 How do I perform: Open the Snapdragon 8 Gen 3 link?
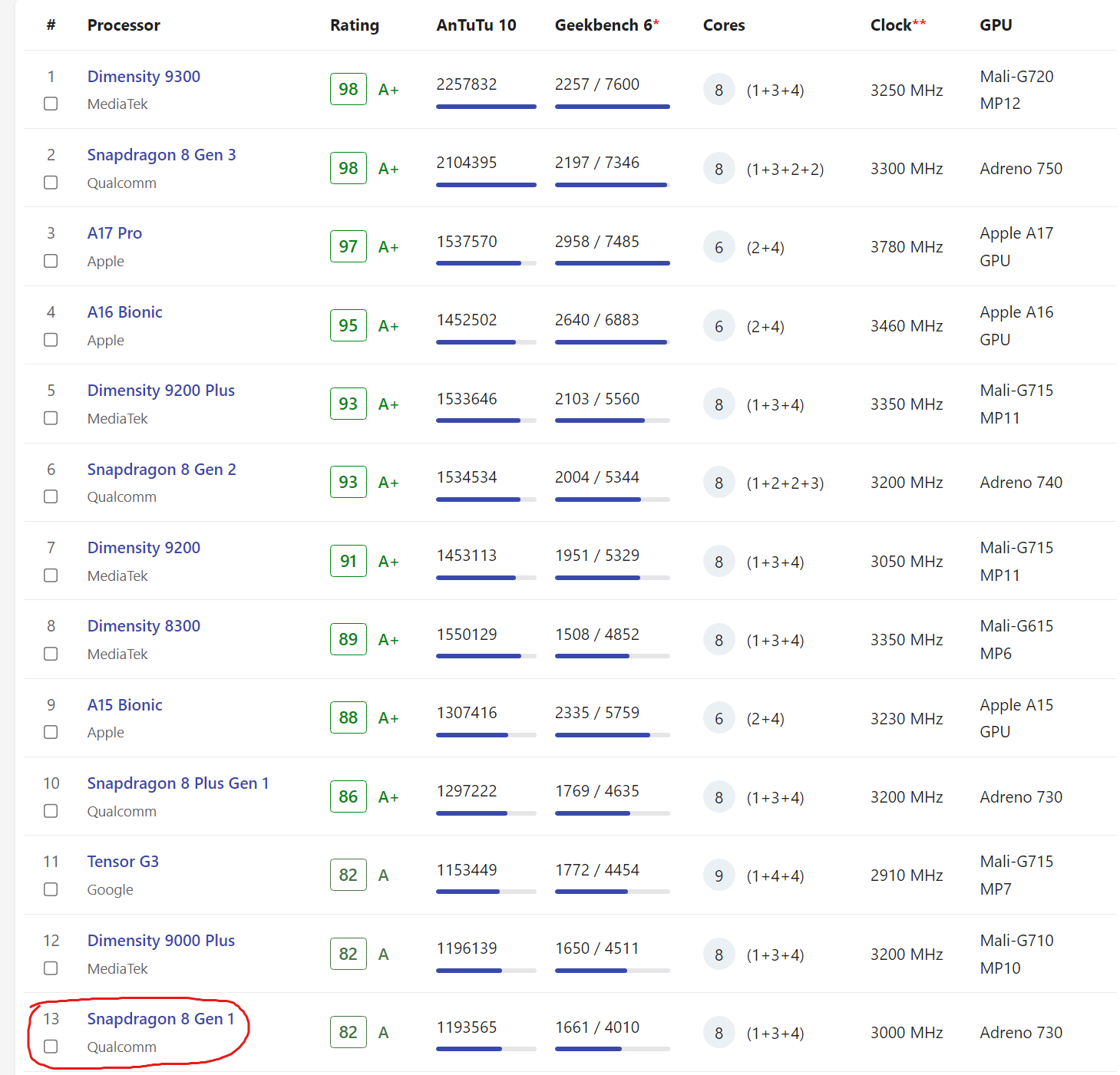tap(161, 155)
